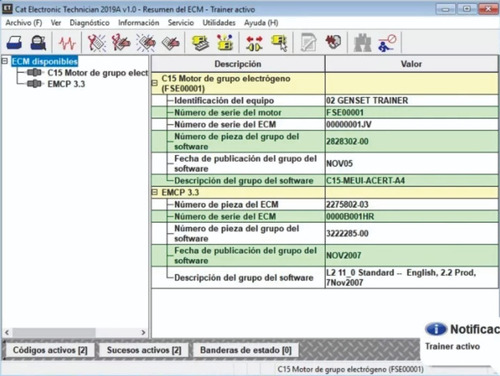Open the Status Tool waveform icon
500x376 pixels.
[x=67, y=43]
